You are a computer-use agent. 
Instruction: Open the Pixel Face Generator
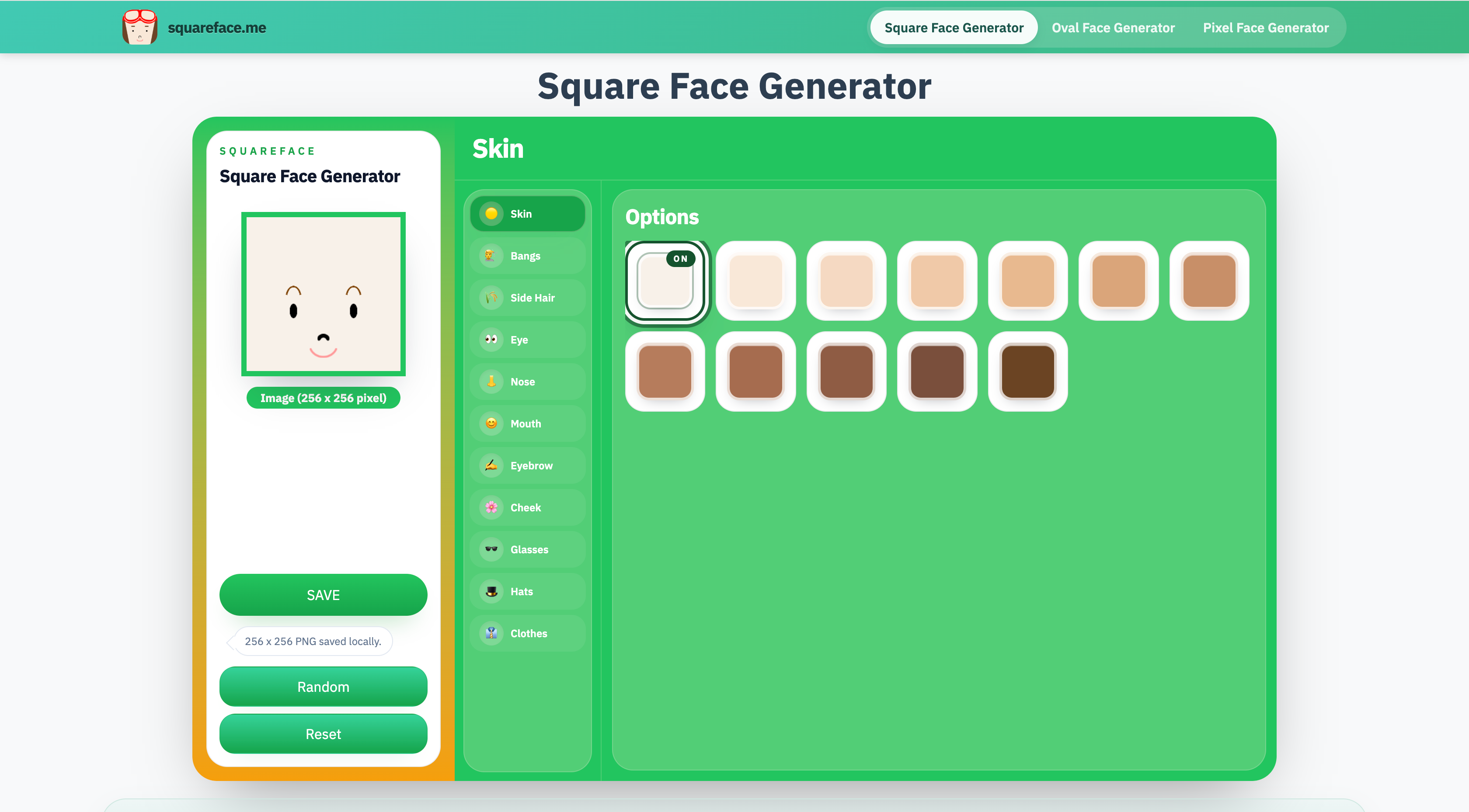1265,27
